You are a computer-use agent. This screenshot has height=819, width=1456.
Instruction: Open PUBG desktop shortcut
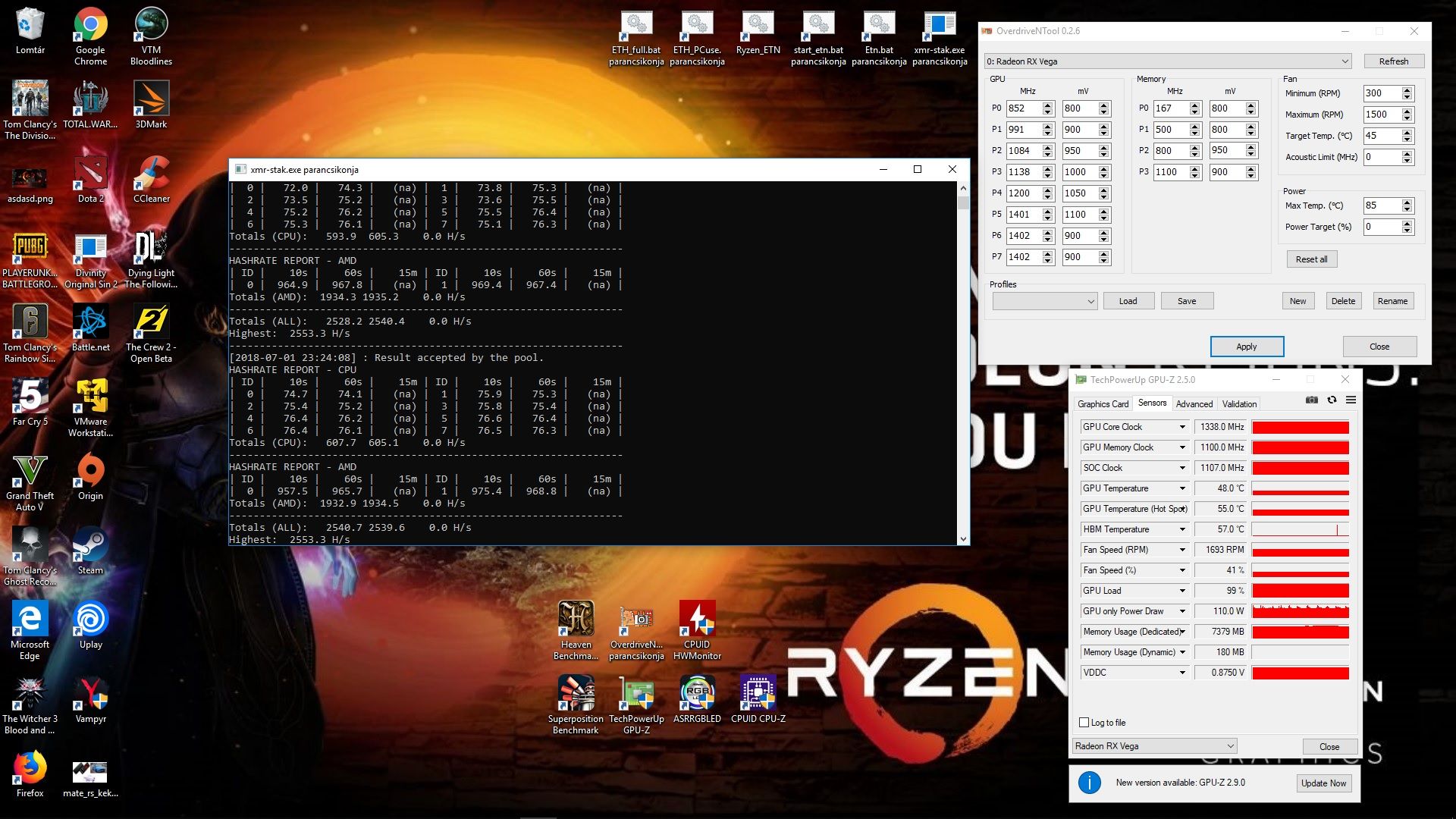click(x=30, y=259)
